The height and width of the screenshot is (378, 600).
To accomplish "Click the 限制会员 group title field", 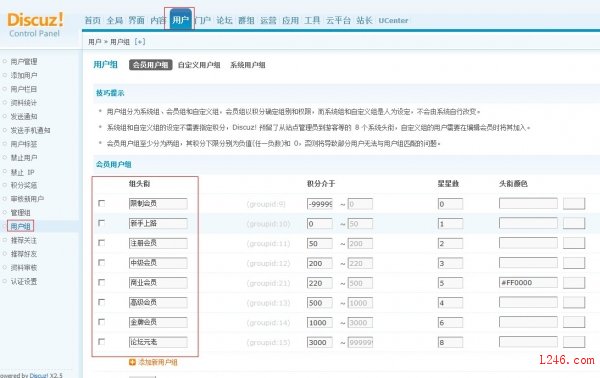I will pos(158,204).
